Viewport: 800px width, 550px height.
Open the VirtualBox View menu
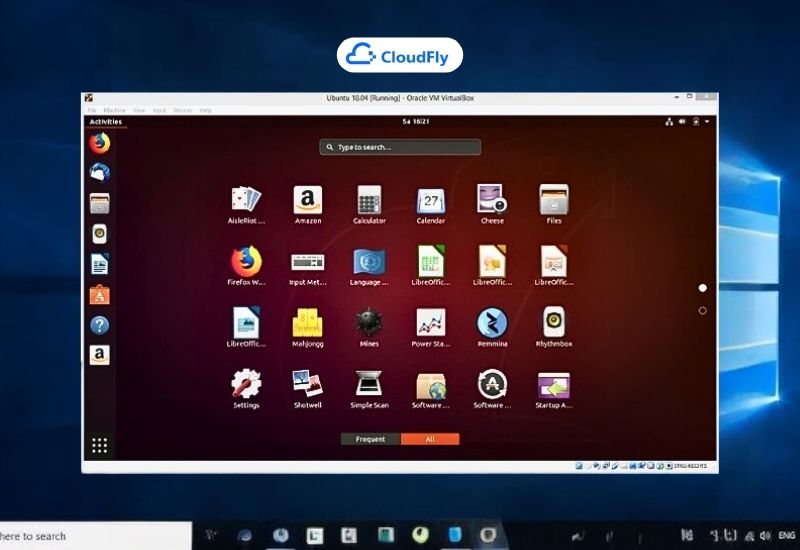tap(139, 110)
